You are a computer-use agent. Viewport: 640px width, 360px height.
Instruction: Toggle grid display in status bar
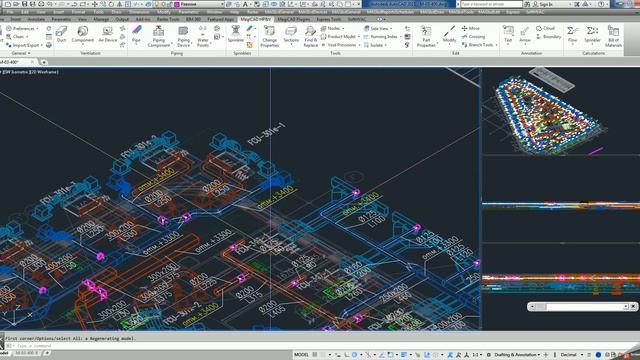click(315, 355)
